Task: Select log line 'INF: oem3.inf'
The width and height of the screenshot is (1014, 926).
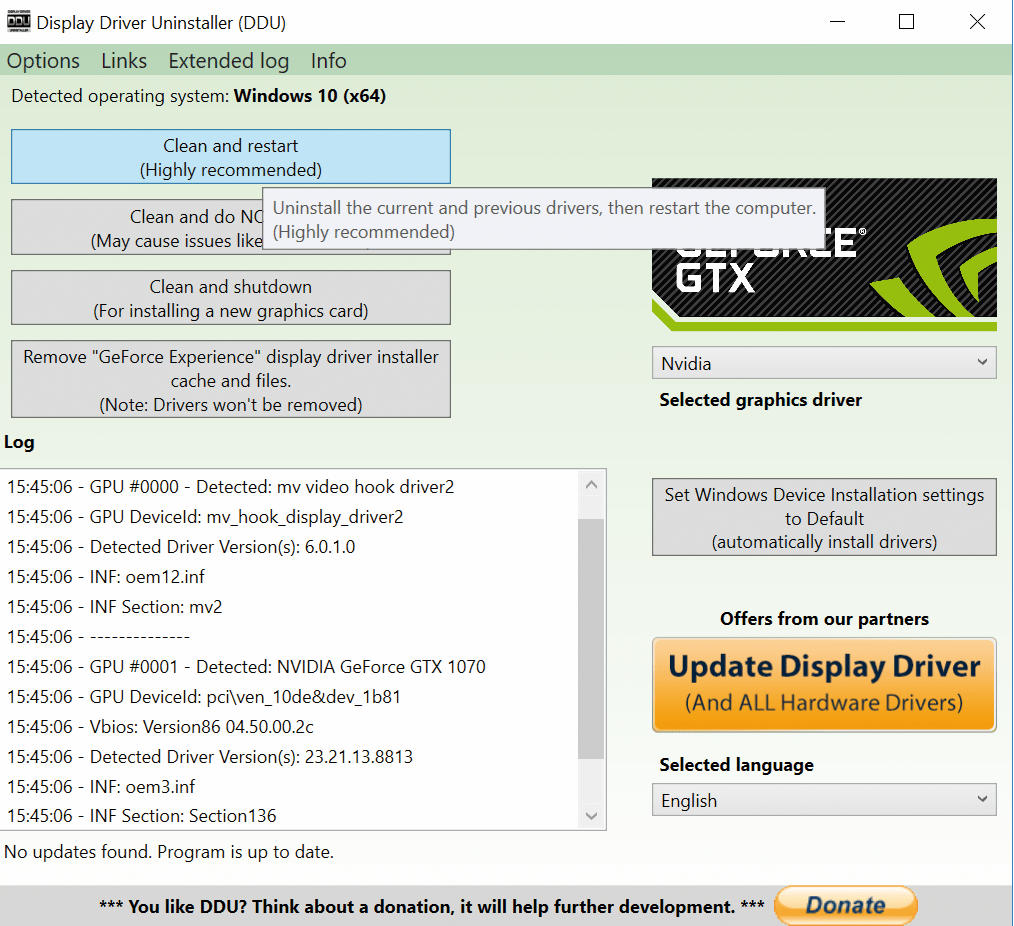Action: [102, 786]
